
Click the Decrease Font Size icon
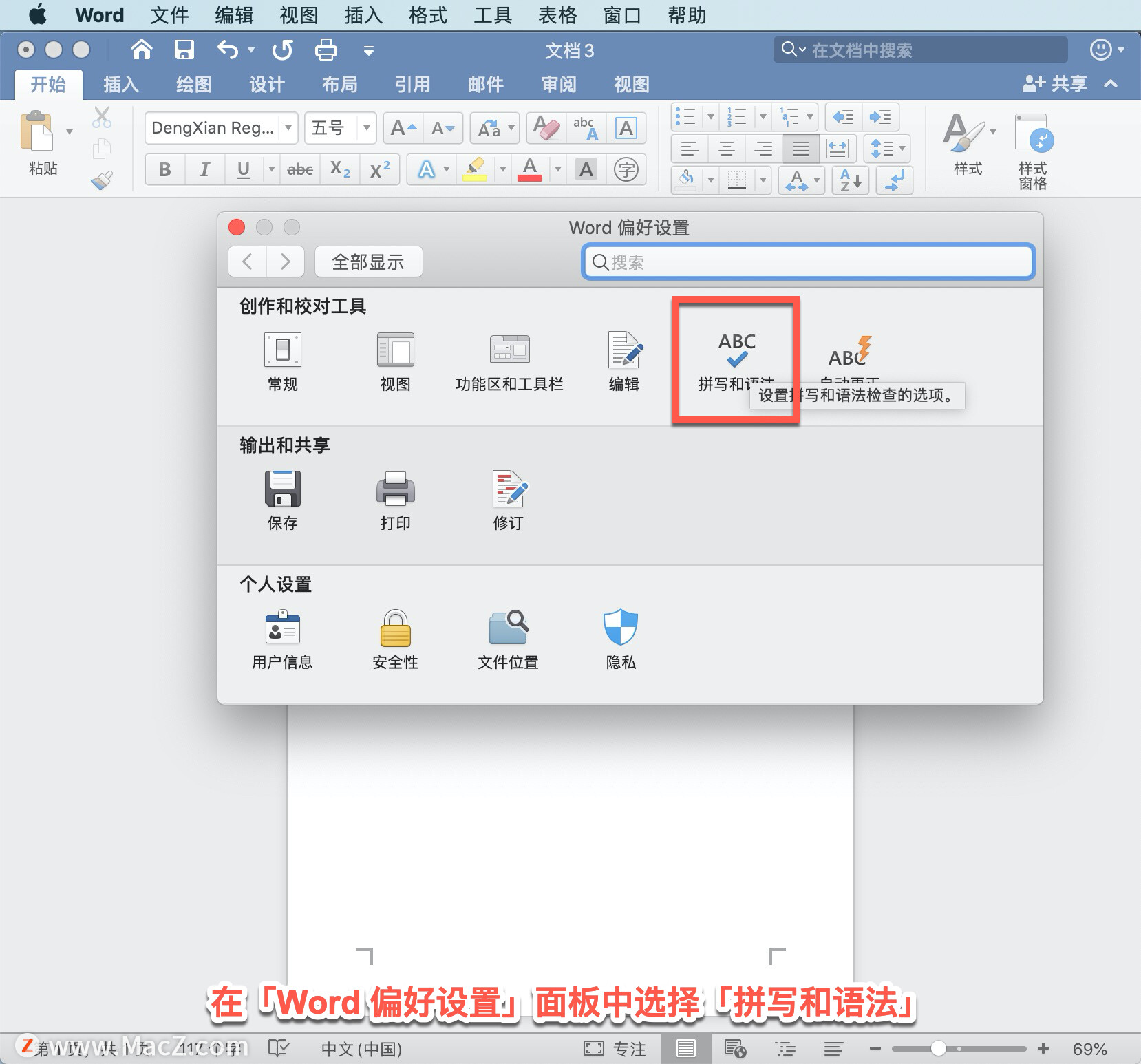[x=443, y=128]
